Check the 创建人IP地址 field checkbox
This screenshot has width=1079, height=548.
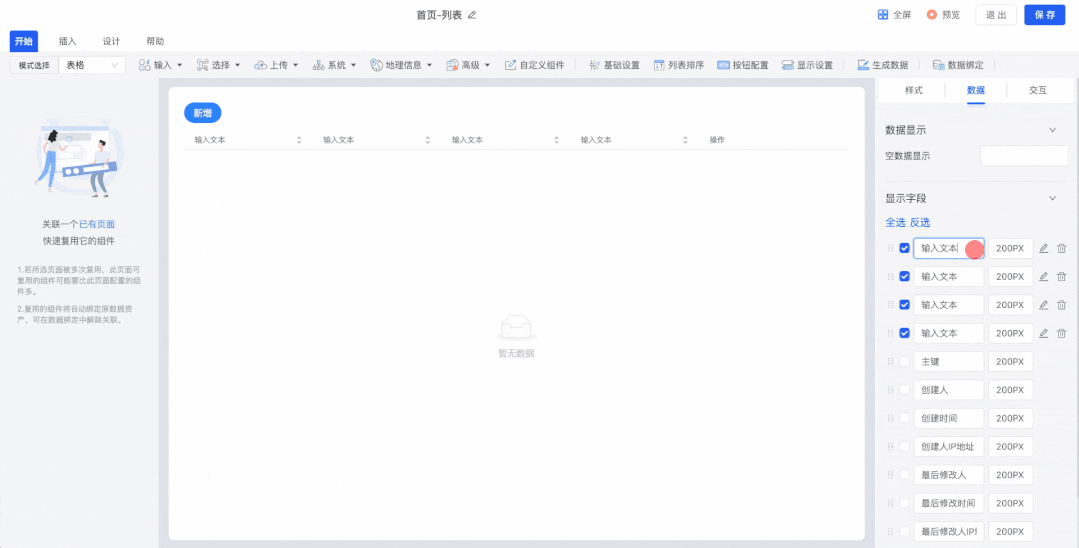(904, 446)
